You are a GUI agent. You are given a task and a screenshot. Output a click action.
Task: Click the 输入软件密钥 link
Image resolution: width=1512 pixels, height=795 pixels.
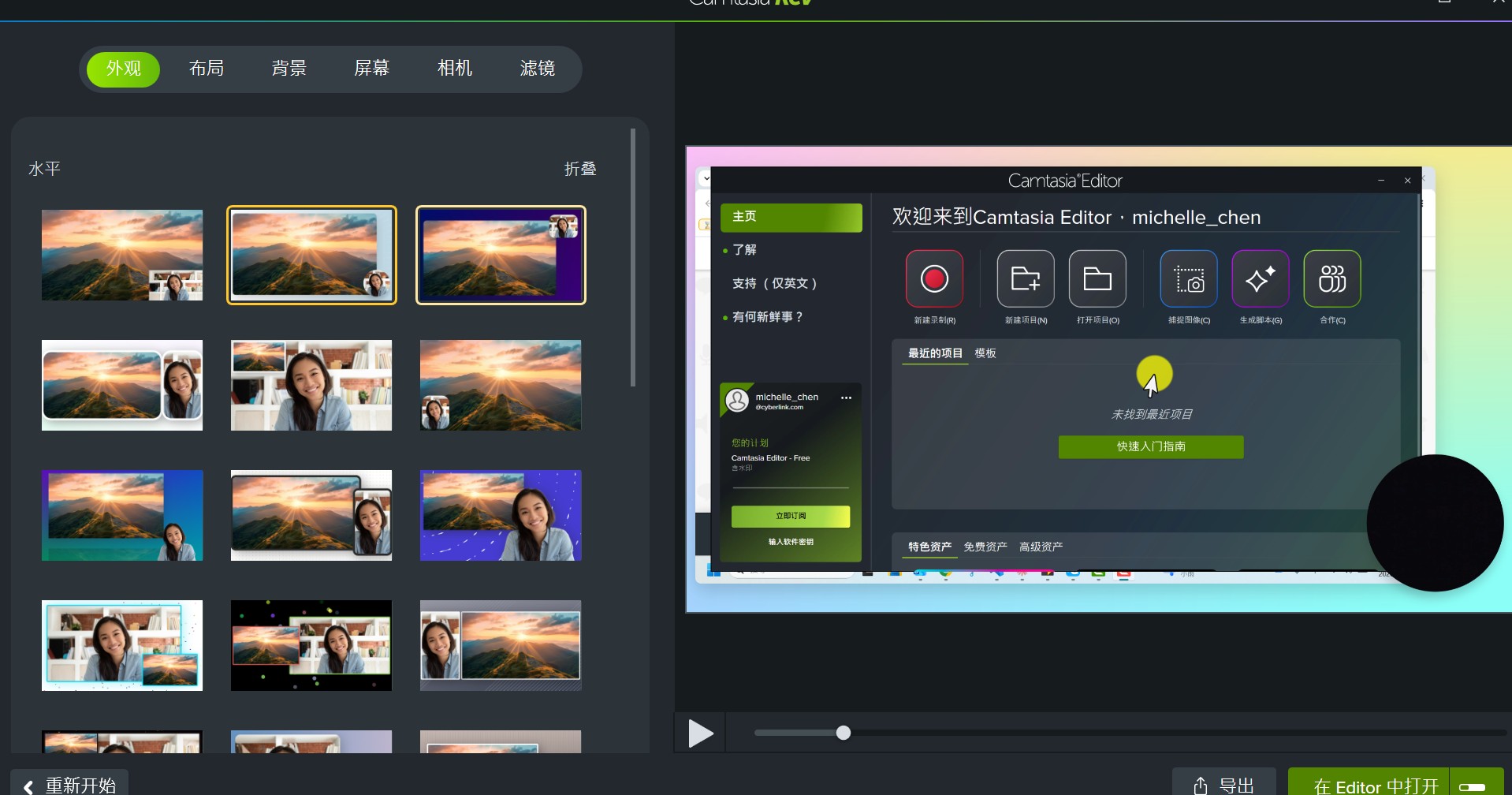(x=791, y=542)
